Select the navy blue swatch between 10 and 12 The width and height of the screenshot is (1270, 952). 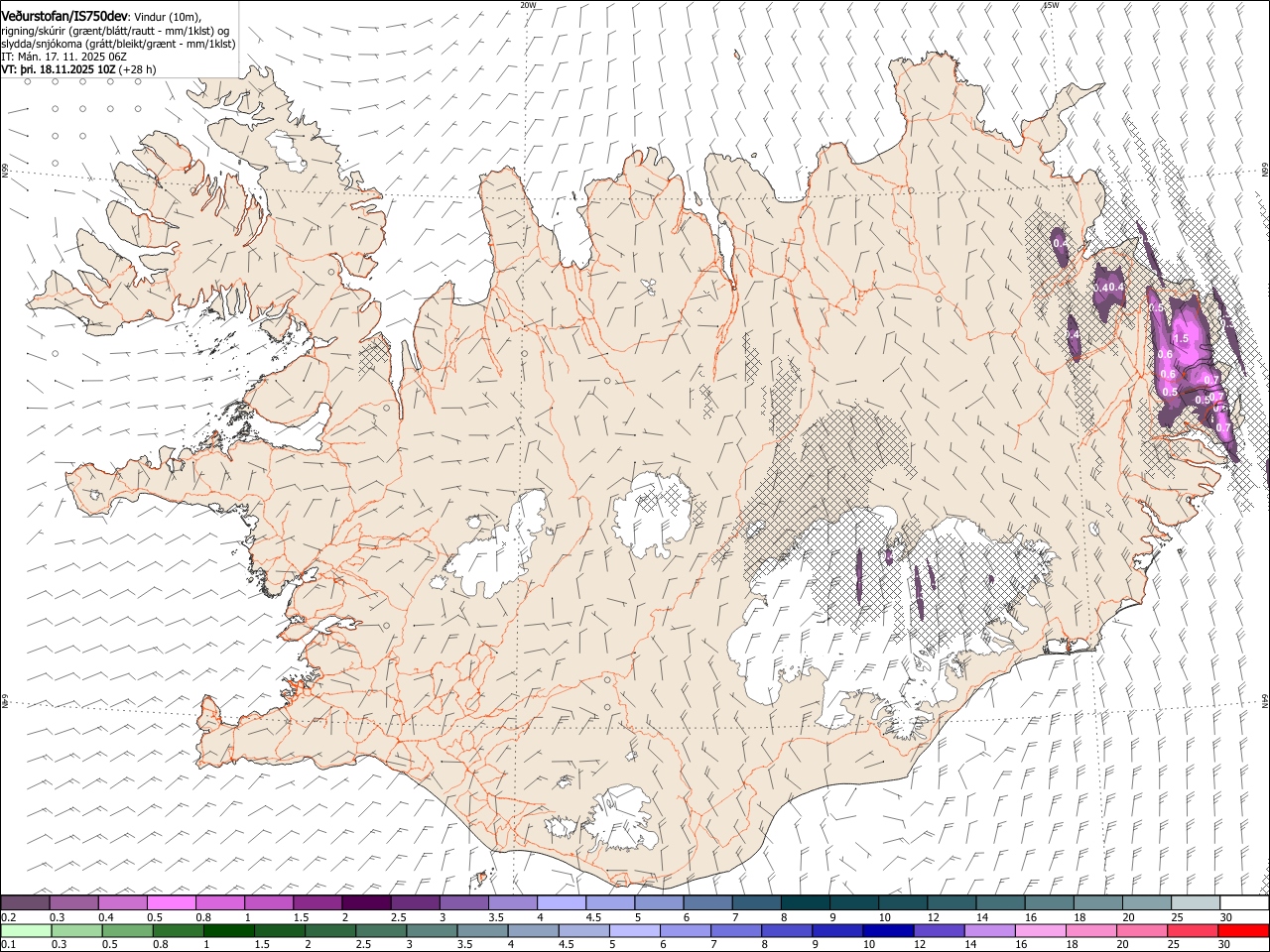pyautogui.click(x=888, y=930)
